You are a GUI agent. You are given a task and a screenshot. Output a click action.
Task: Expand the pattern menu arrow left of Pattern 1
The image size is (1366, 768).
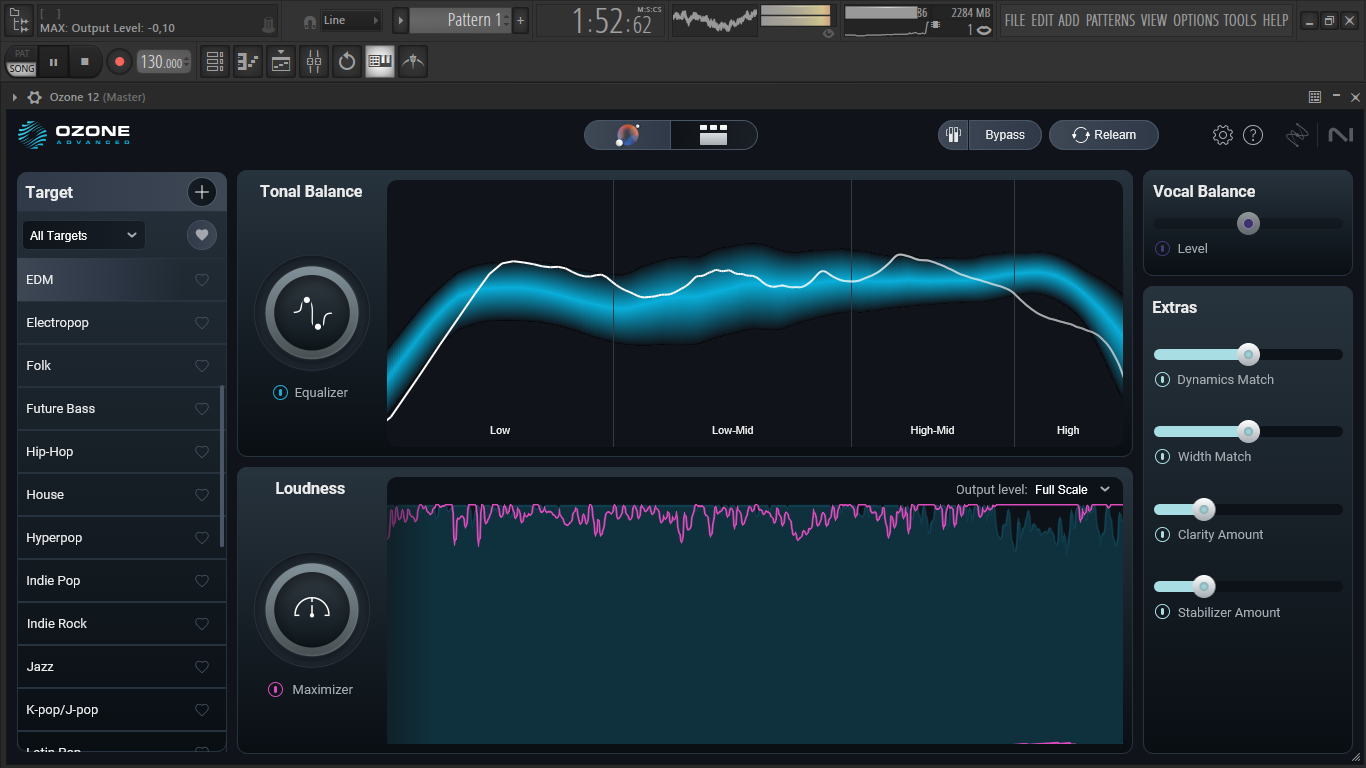(x=400, y=20)
